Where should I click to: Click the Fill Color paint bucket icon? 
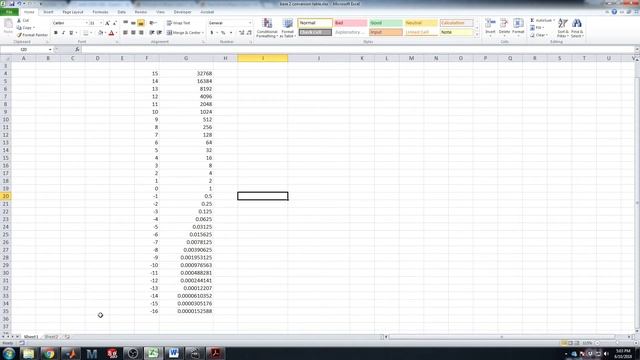tap(100, 33)
